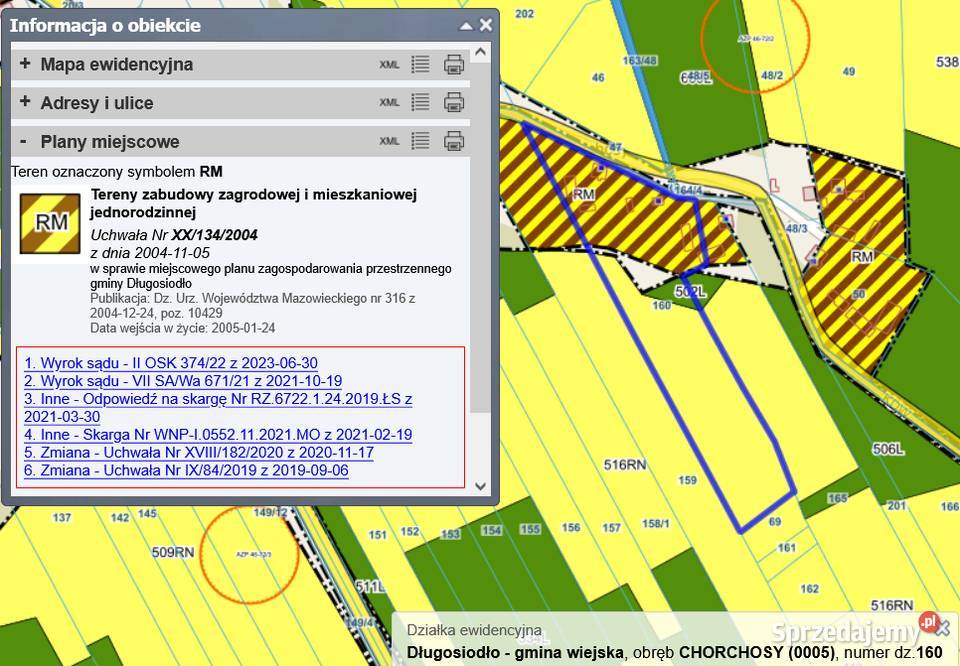Expand the Adresy i ulice section
960x666 pixels.
pyautogui.click(x=25, y=102)
